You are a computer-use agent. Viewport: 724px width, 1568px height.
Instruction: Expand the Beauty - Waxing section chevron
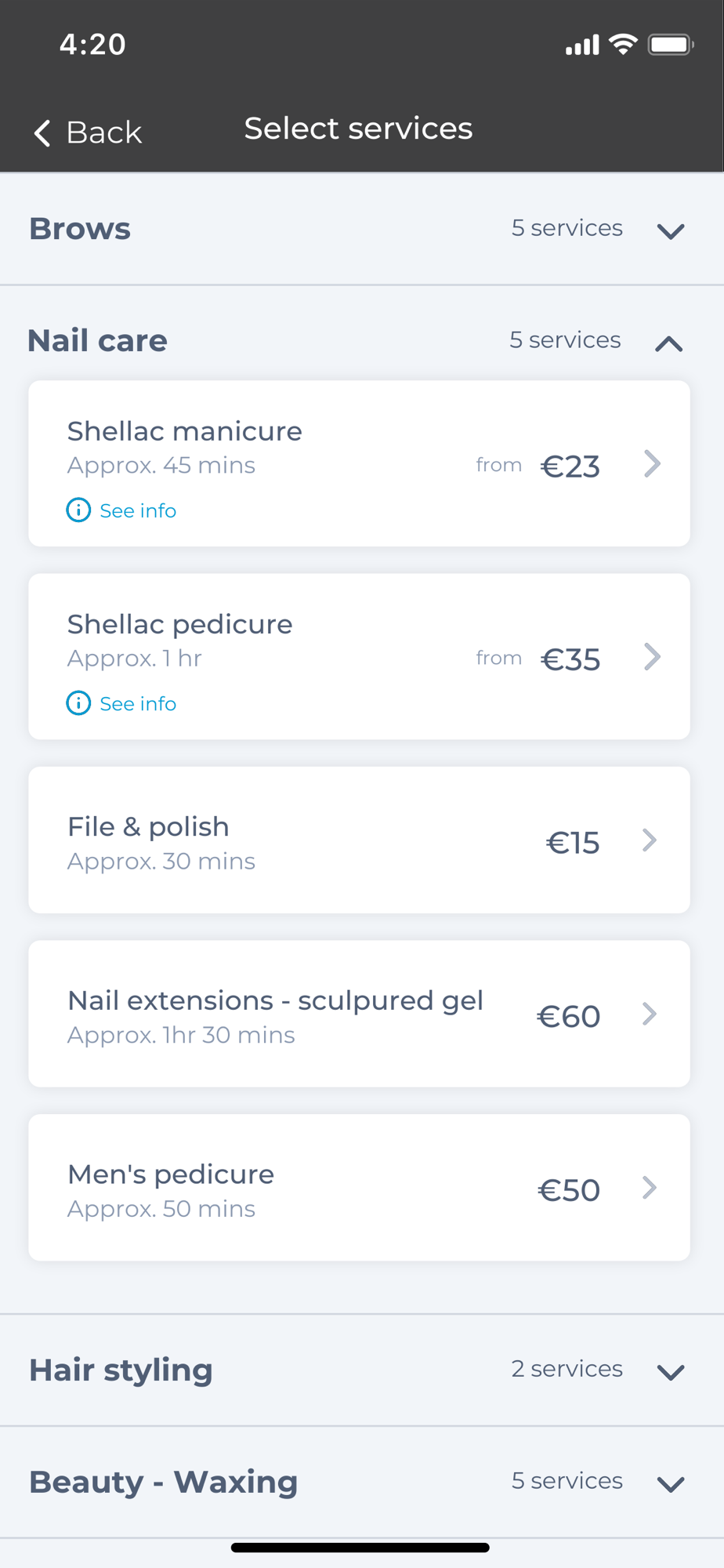671,1484
